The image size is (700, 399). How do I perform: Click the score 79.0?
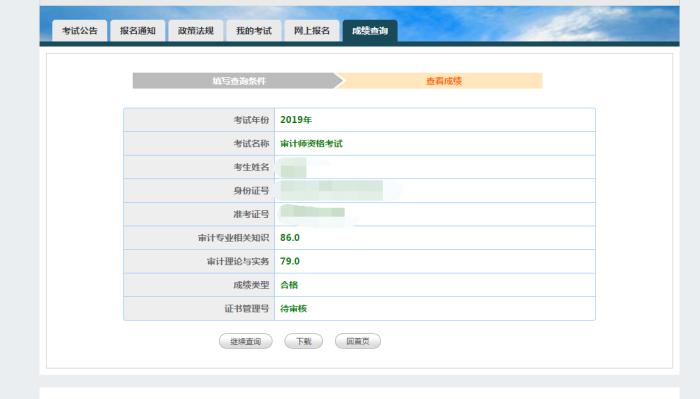[290, 262]
